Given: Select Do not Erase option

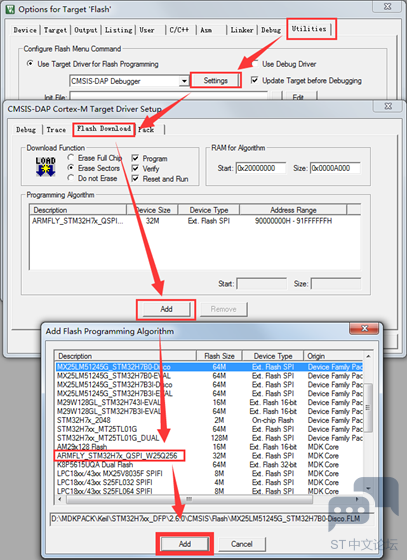Looking at the screenshot, I should point(92,178).
